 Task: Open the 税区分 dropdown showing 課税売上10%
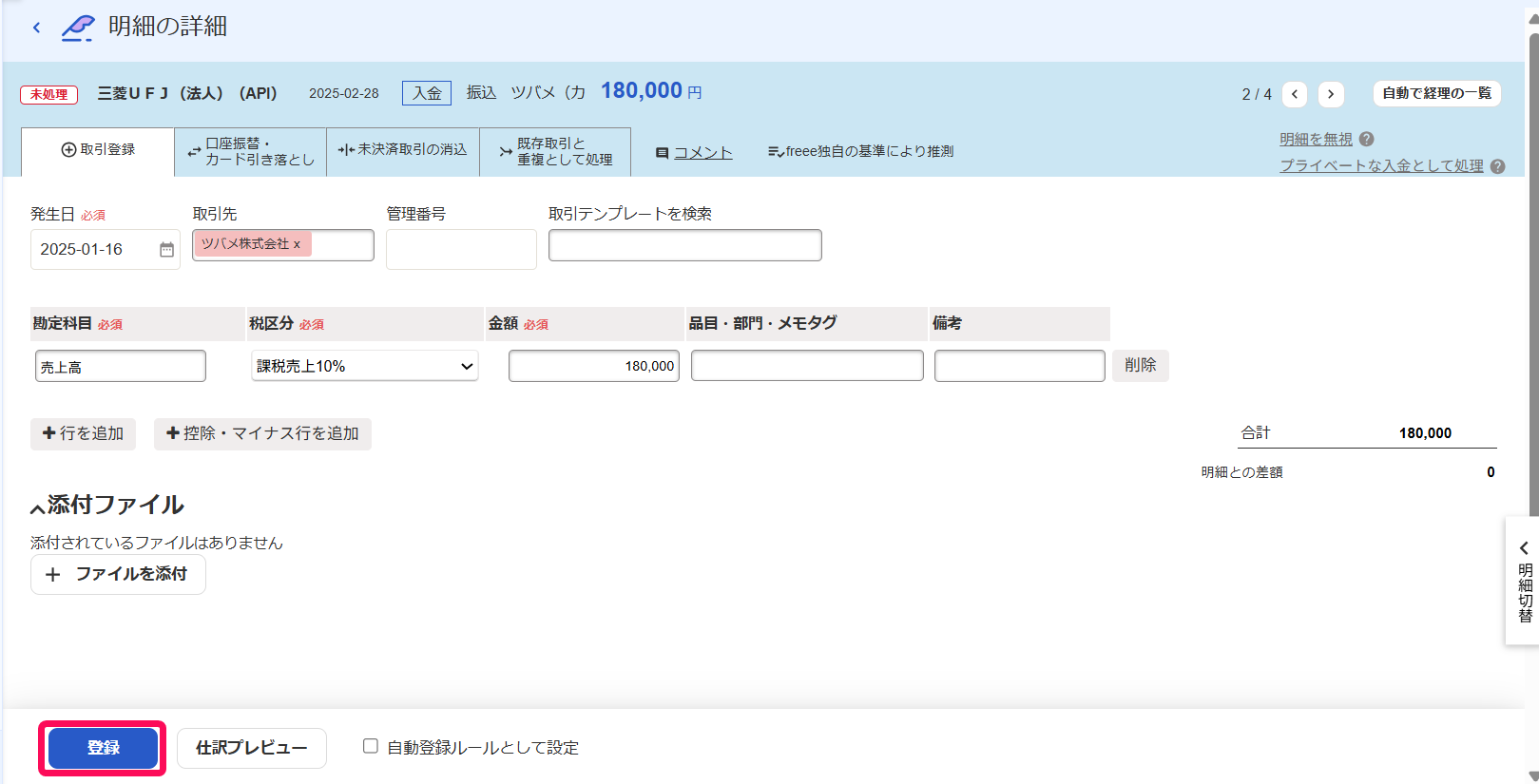pos(365,366)
